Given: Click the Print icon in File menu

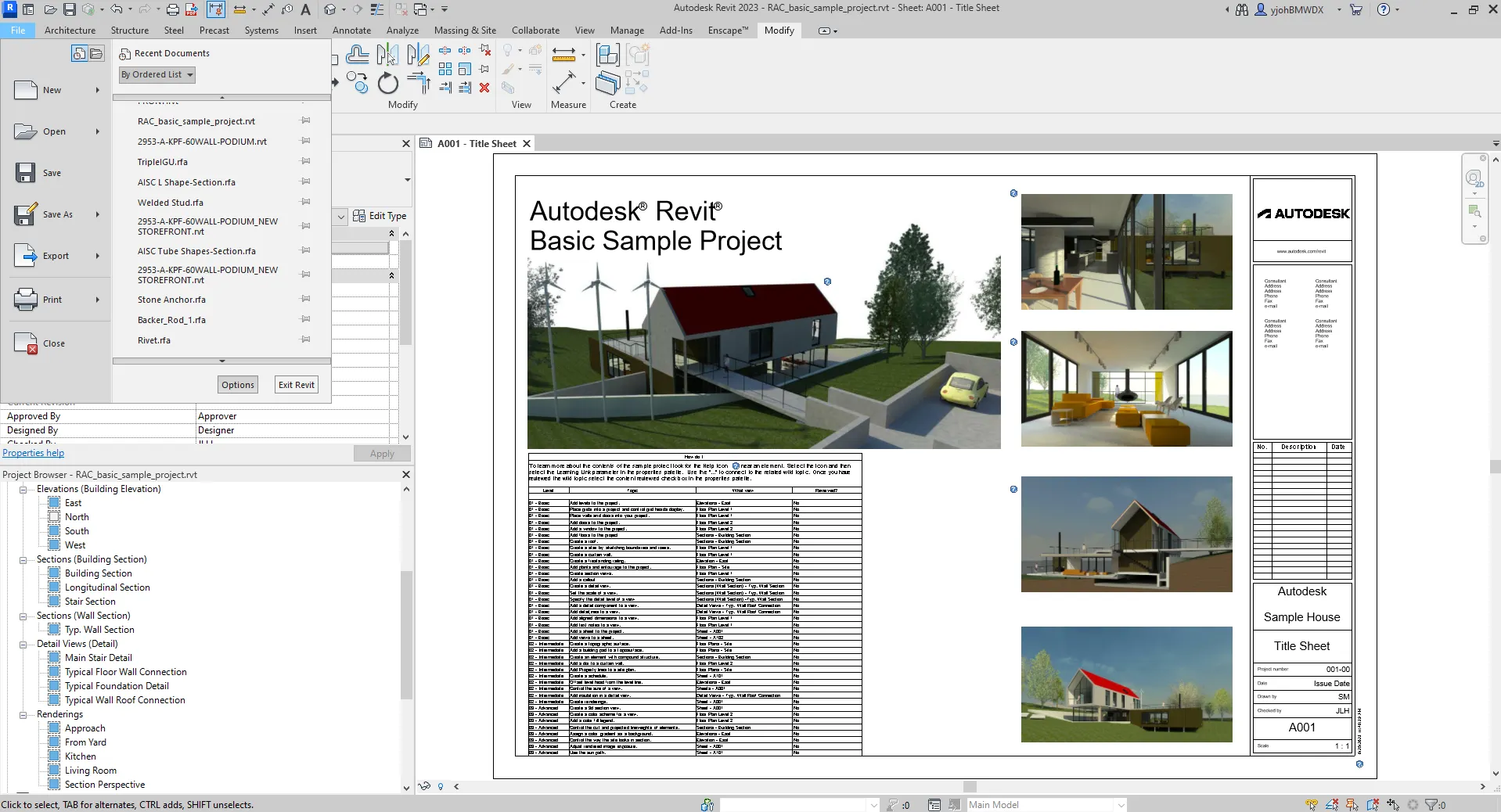Looking at the screenshot, I should pos(26,300).
